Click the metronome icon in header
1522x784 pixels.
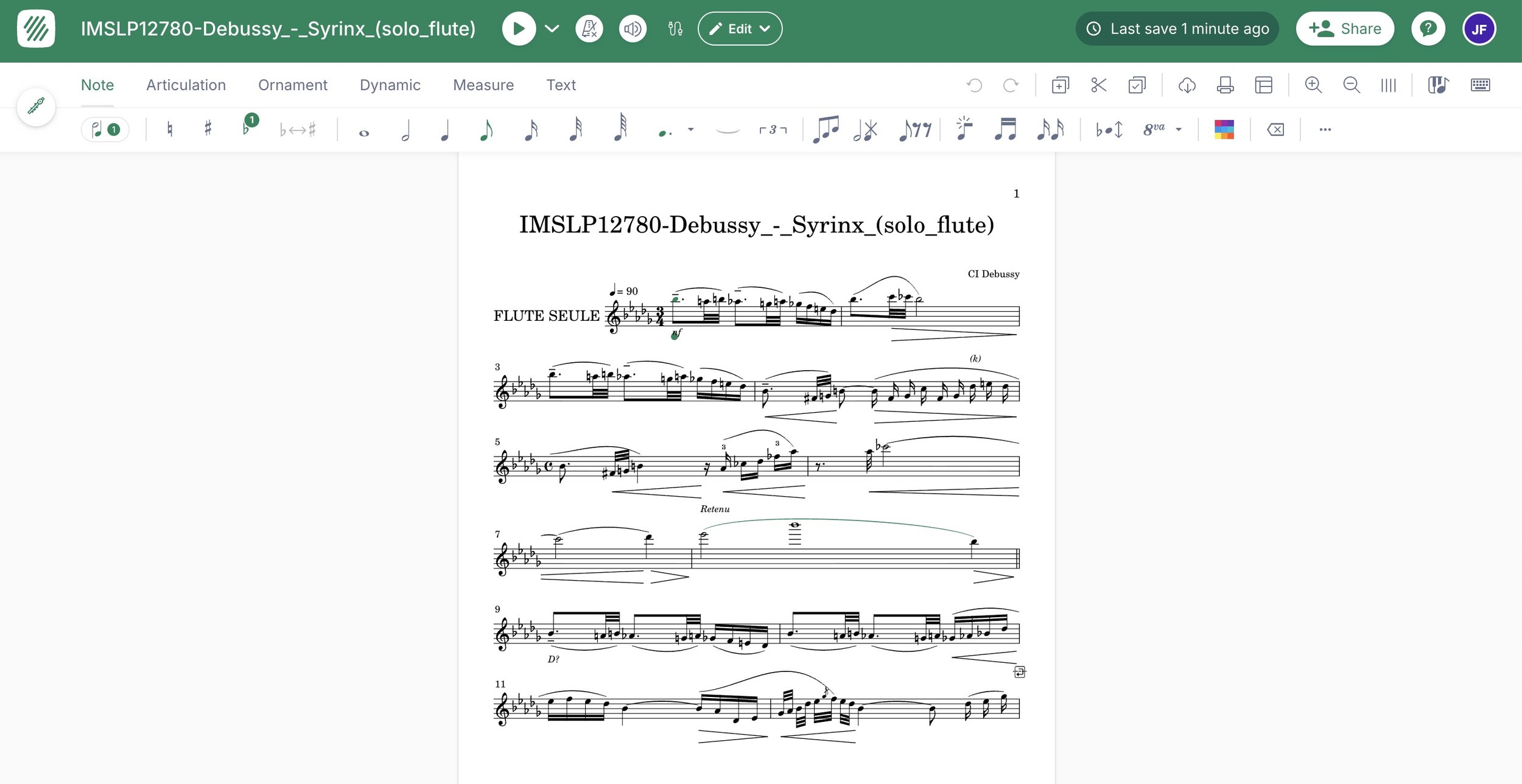589,29
